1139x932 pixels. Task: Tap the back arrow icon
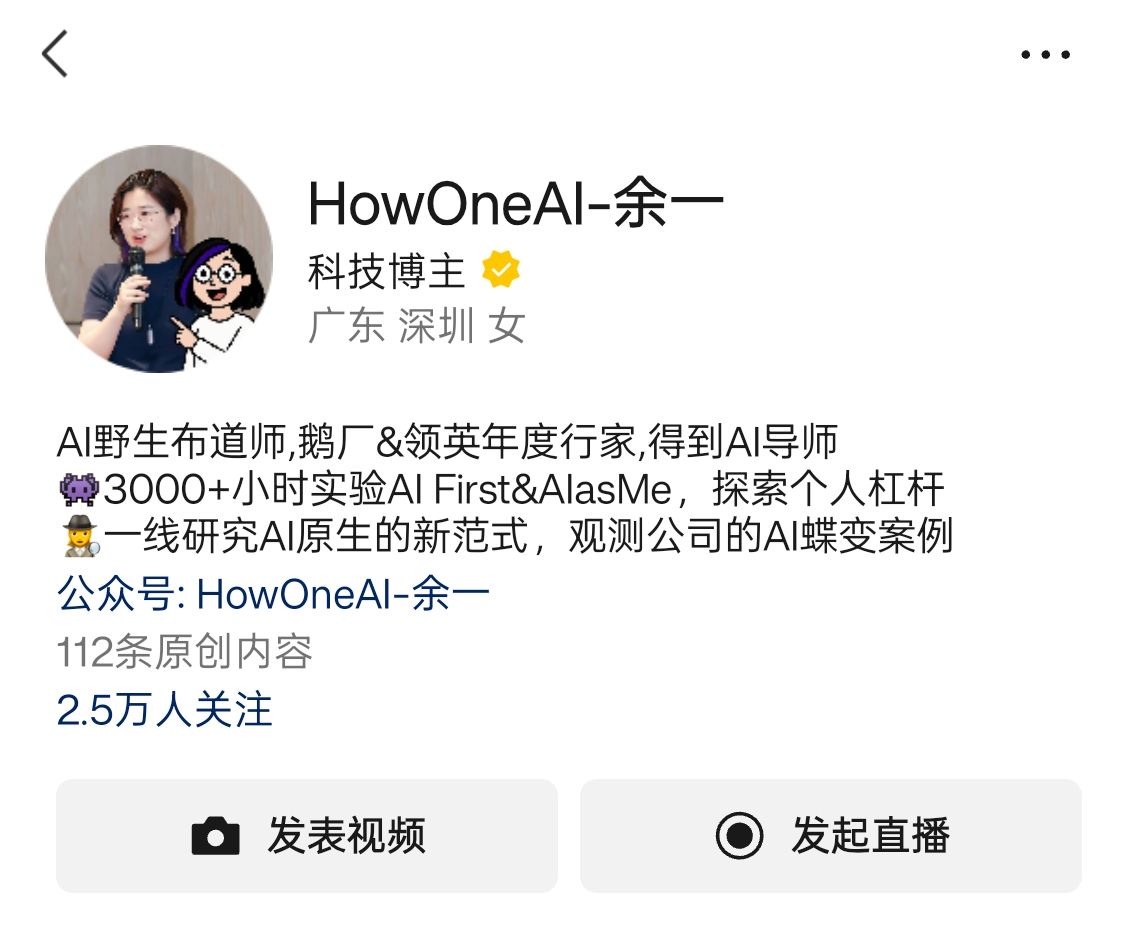55,53
